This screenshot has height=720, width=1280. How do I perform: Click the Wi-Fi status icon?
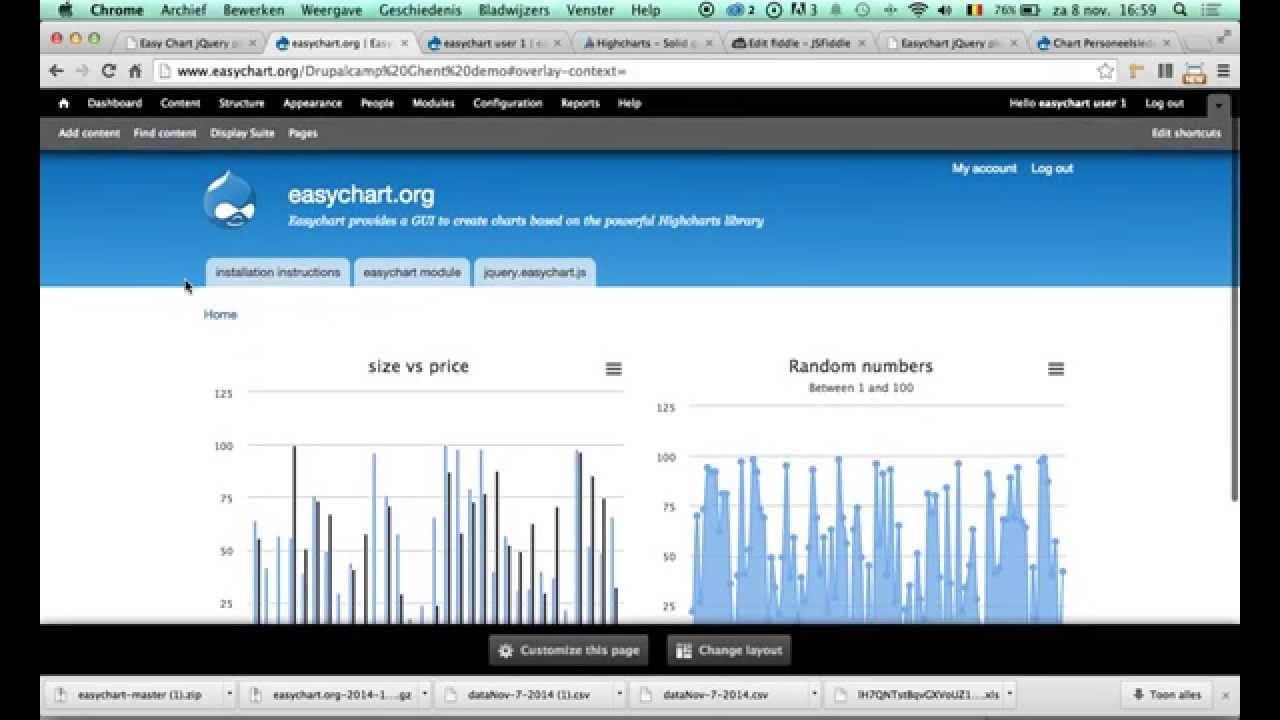[x=917, y=10]
